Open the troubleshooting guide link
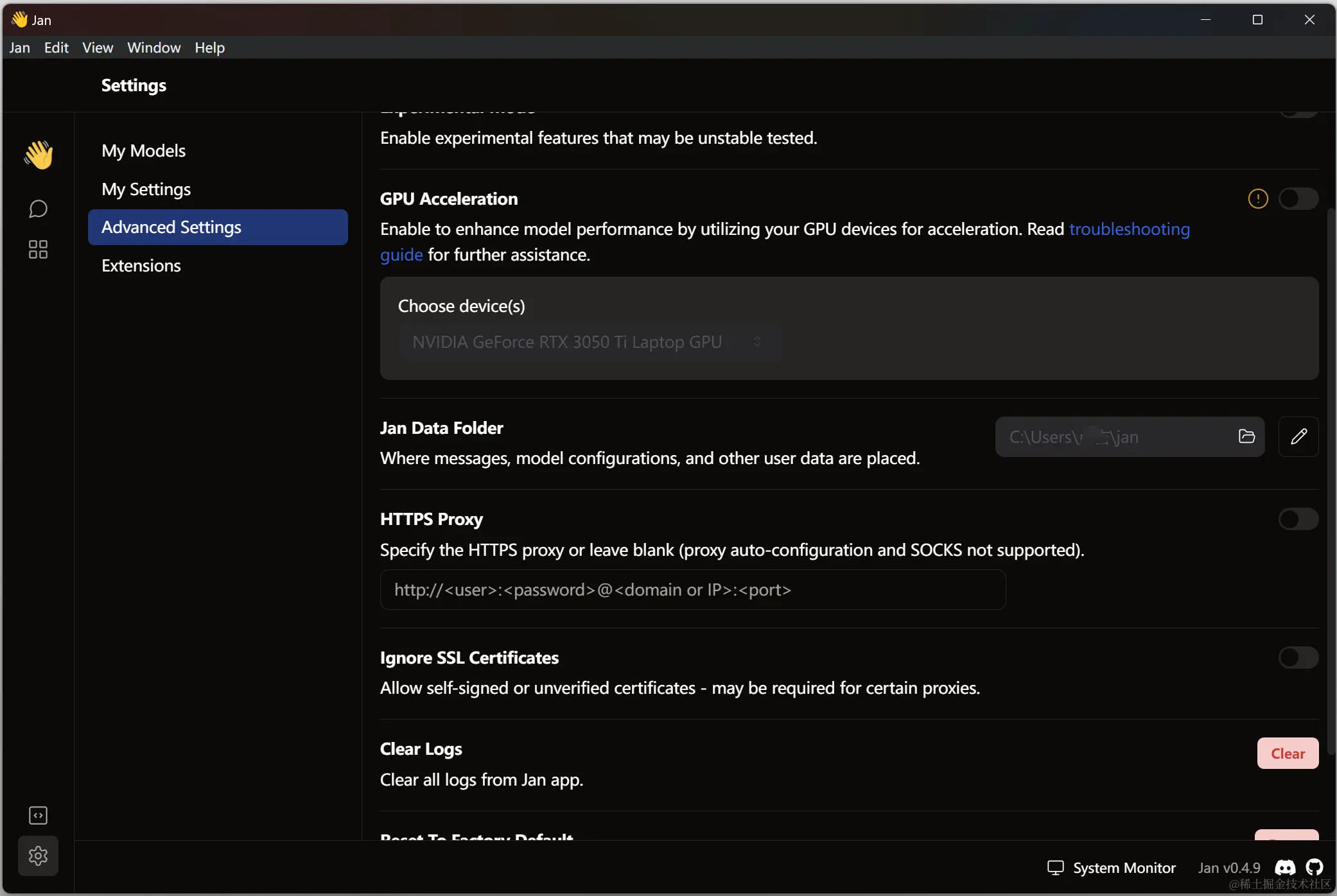 [x=1129, y=229]
